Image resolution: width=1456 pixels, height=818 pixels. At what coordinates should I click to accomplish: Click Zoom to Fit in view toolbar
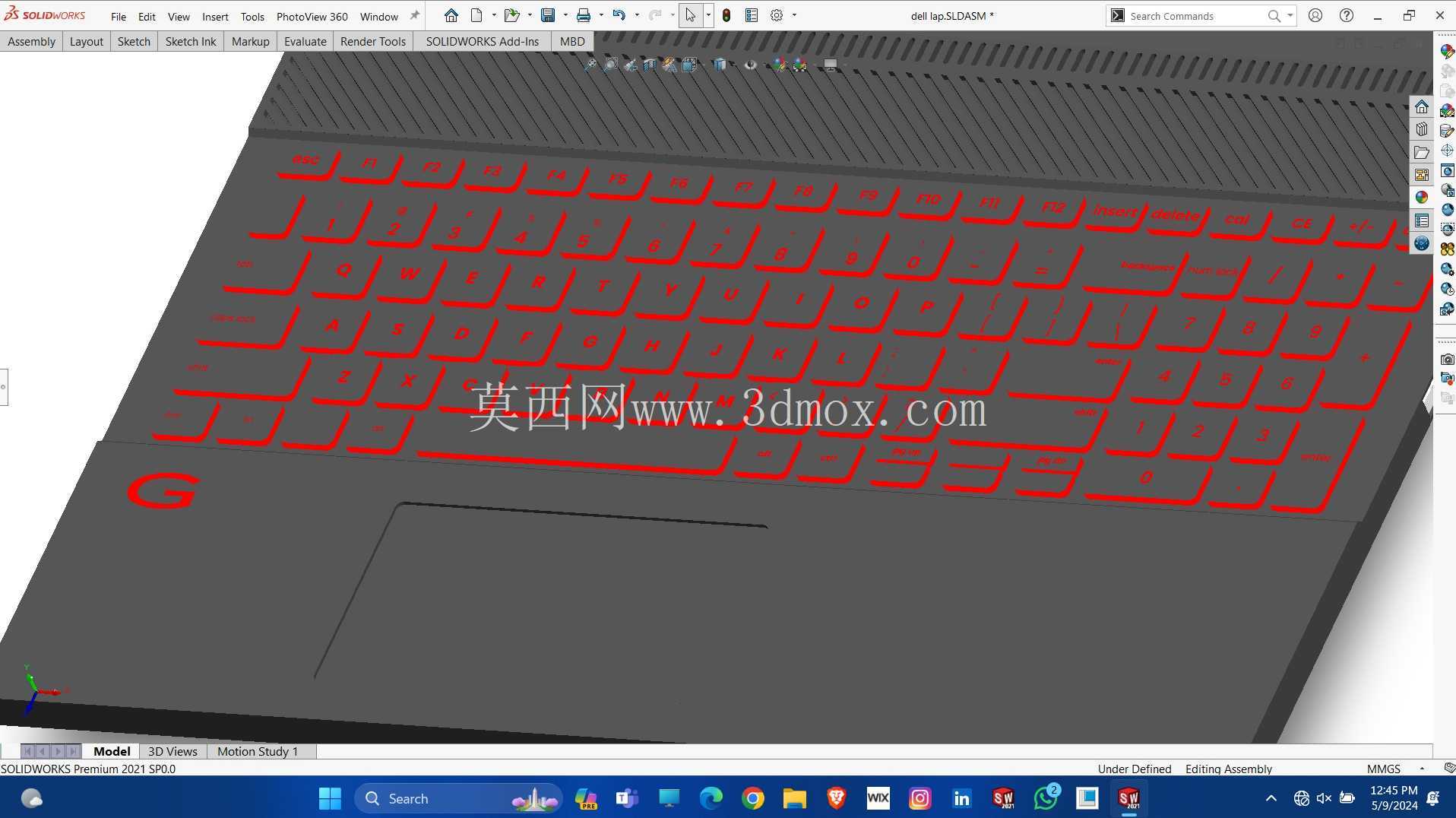[x=590, y=65]
